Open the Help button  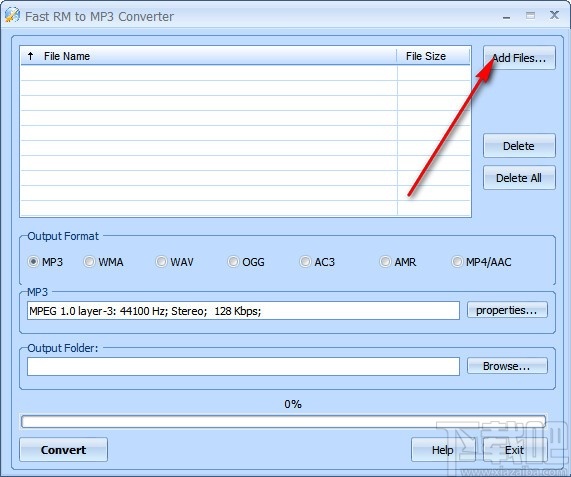(443, 450)
